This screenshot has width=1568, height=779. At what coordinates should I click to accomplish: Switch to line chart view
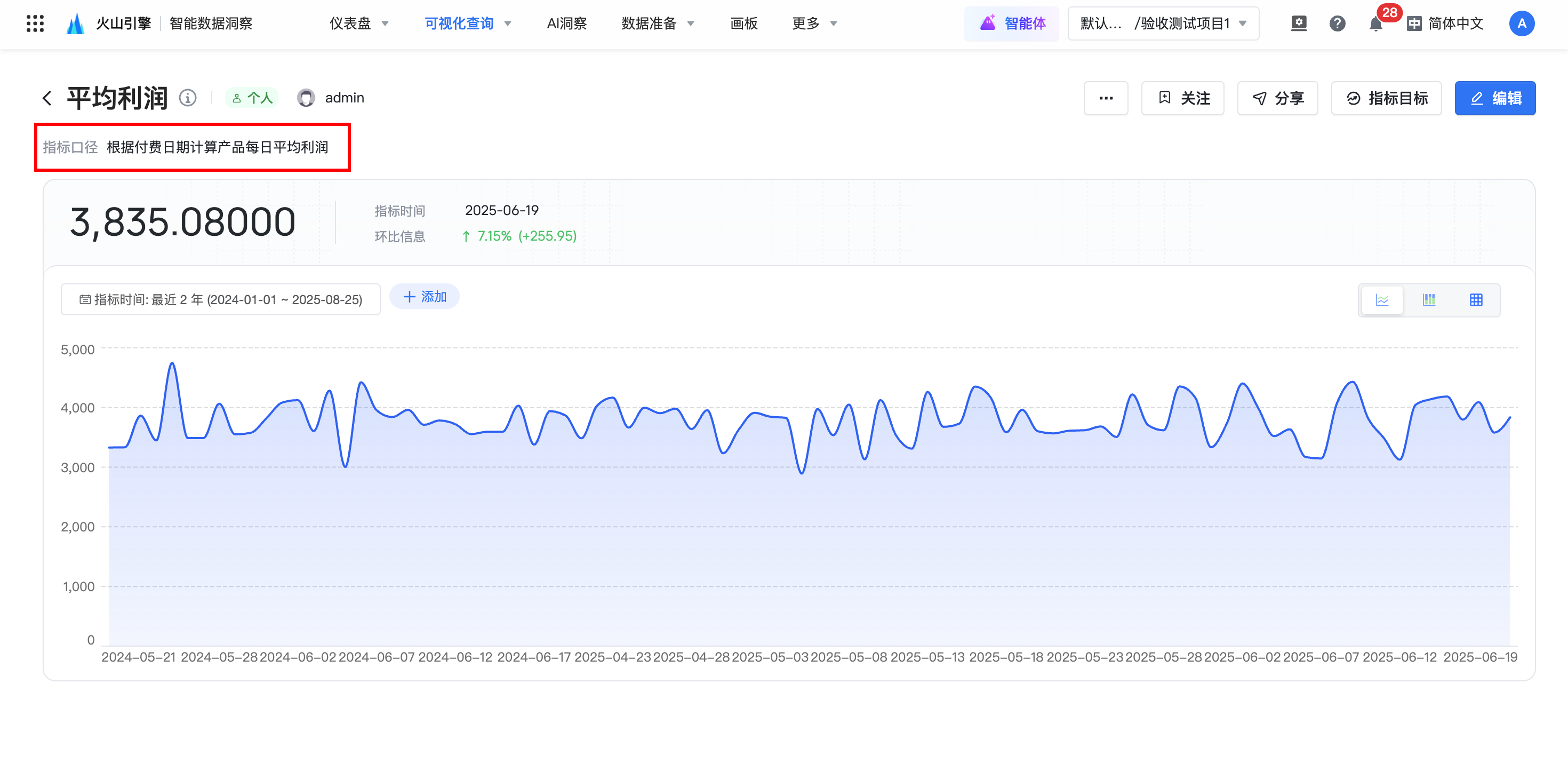[x=1382, y=300]
